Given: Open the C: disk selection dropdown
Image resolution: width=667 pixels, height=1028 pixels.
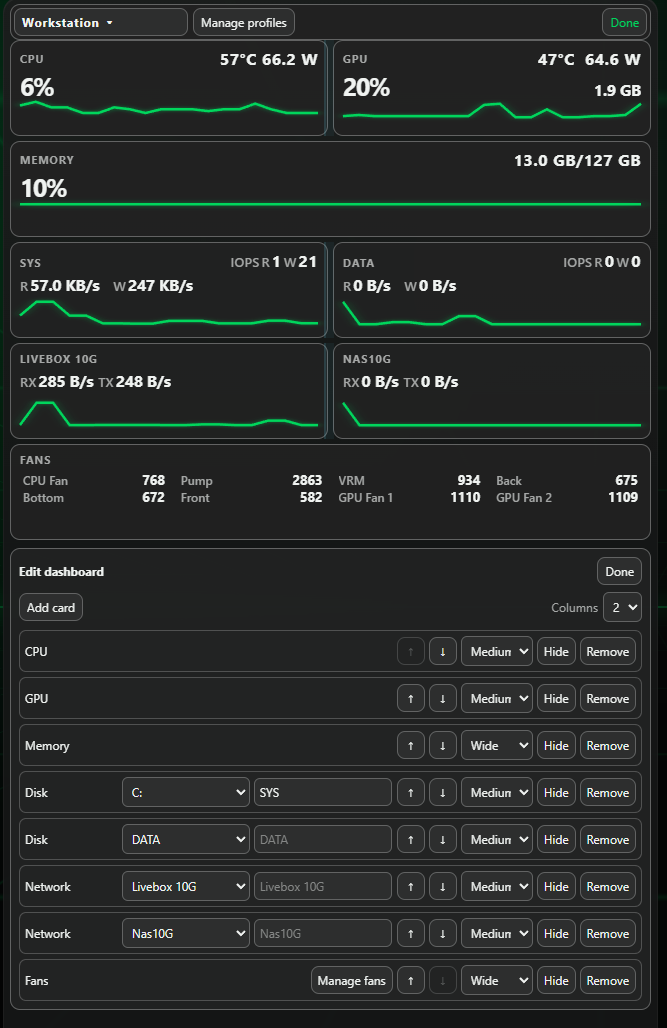Looking at the screenshot, I should point(186,793).
